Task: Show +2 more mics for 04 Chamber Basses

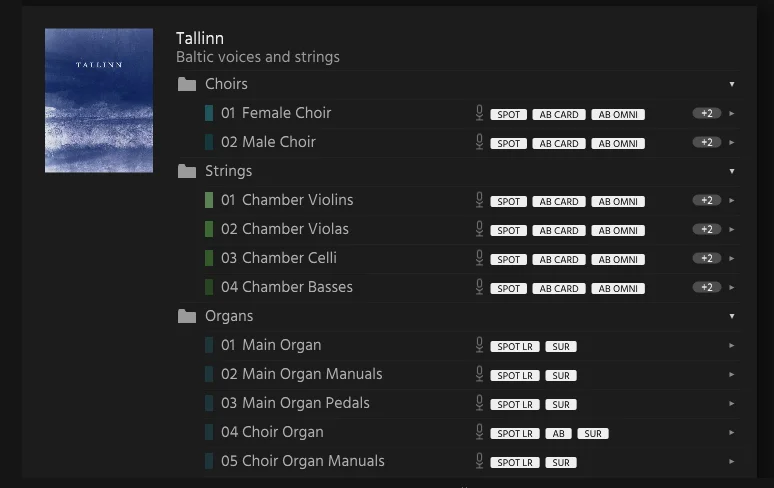Action: click(x=707, y=287)
